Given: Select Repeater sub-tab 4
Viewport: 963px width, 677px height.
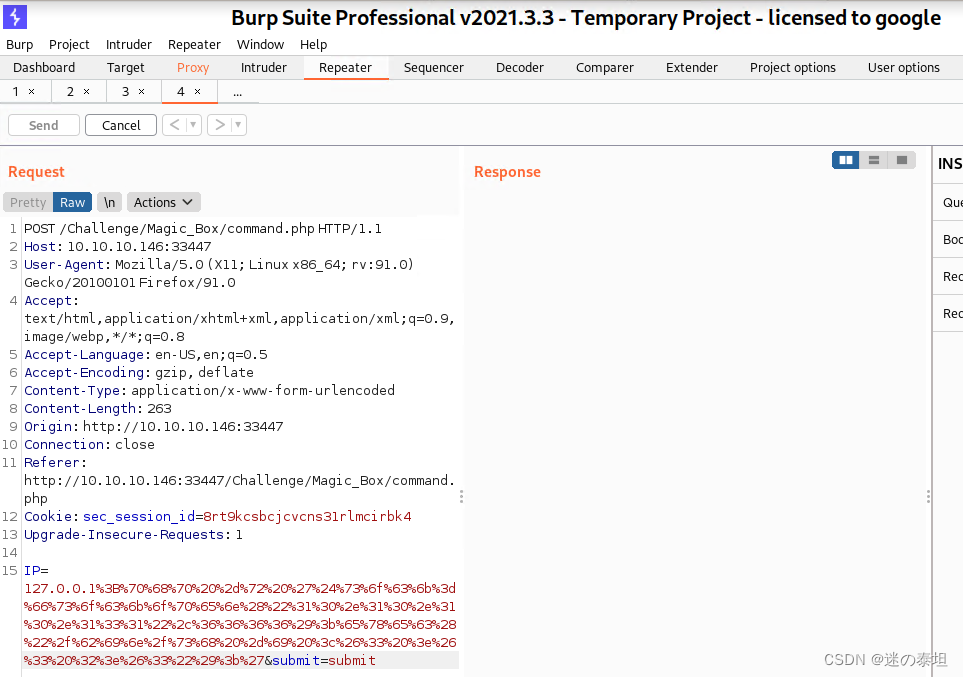Looking at the screenshot, I should (x=181, y=92).
